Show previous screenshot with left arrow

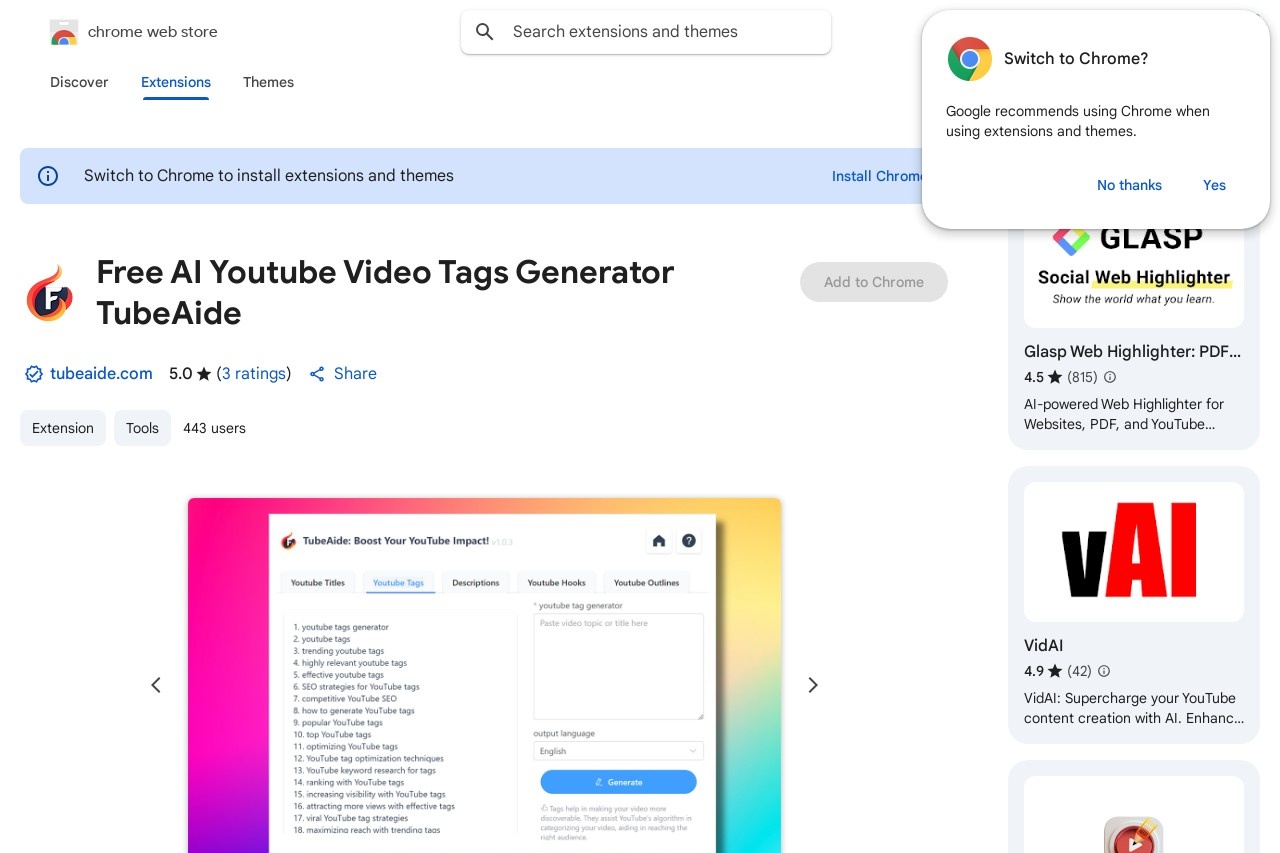(x=156, y=685)
